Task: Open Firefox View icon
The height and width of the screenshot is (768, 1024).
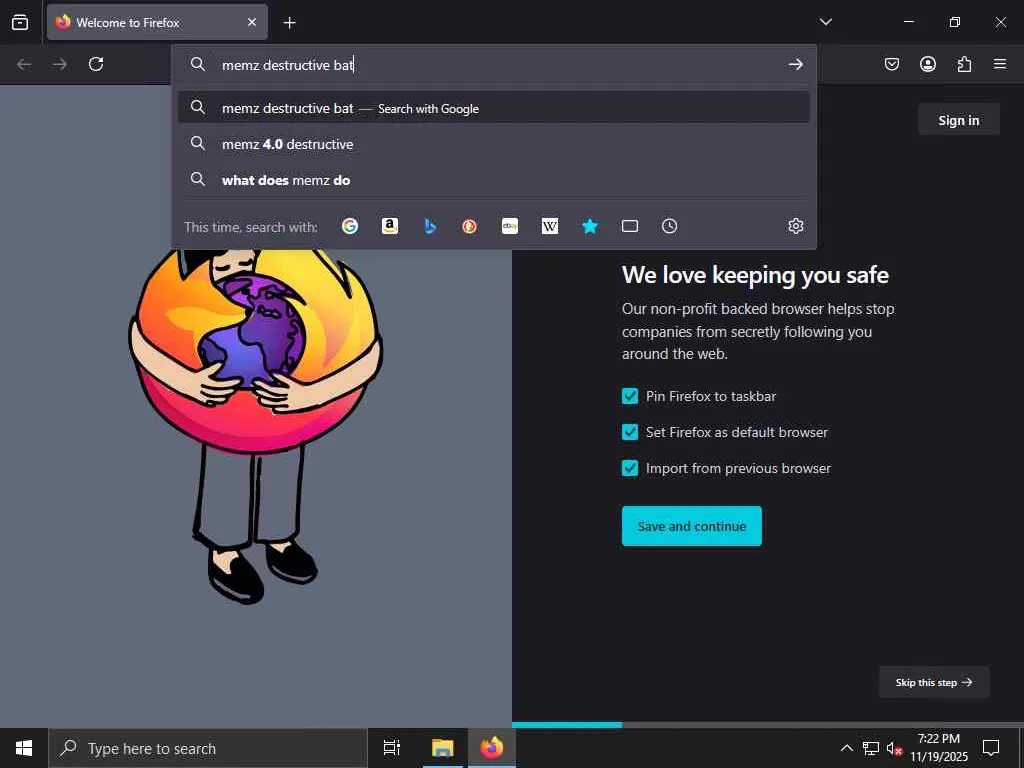Action: (x=20, y=22)
